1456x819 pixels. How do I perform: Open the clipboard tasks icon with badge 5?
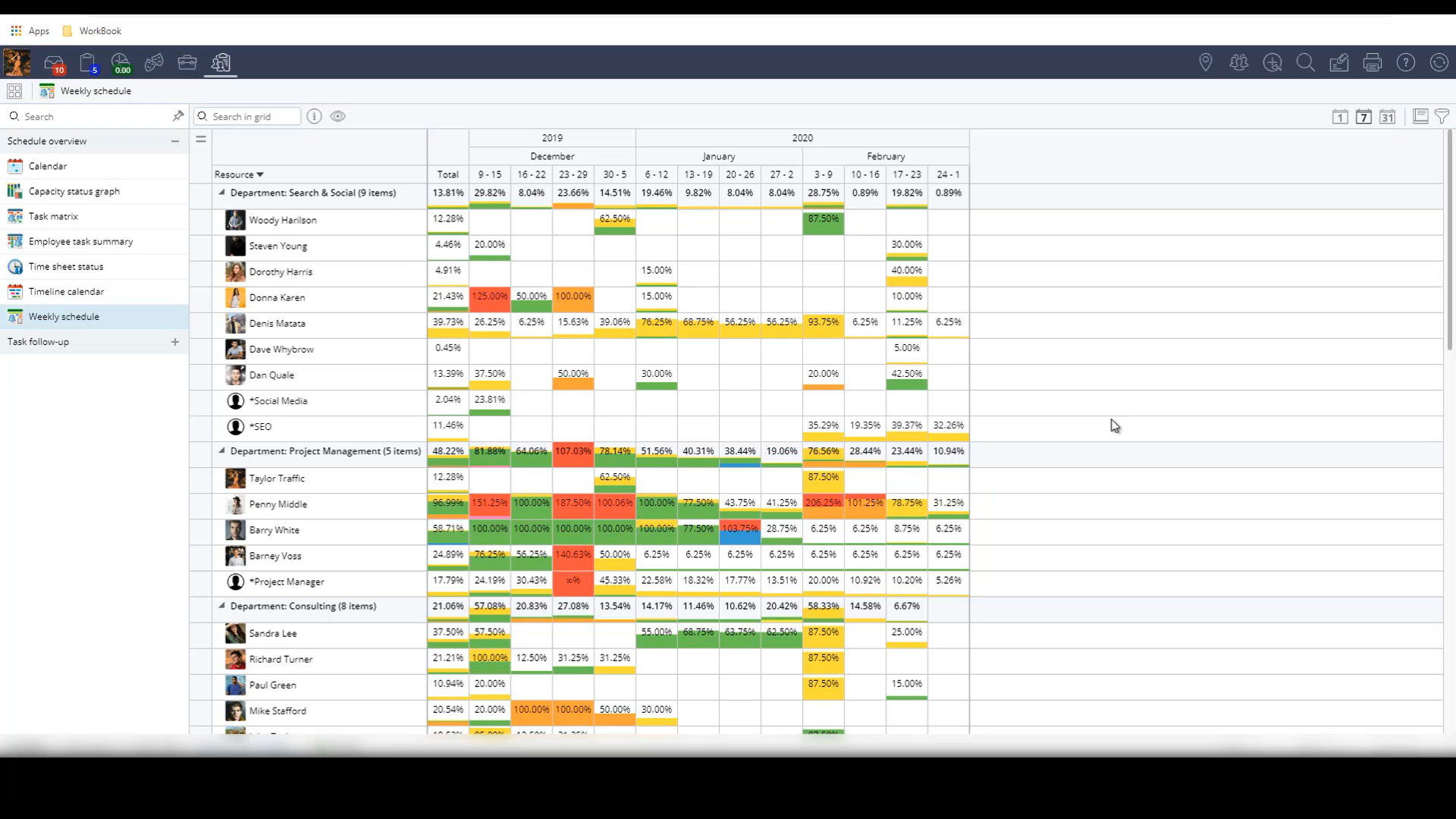tap(87, 63)
